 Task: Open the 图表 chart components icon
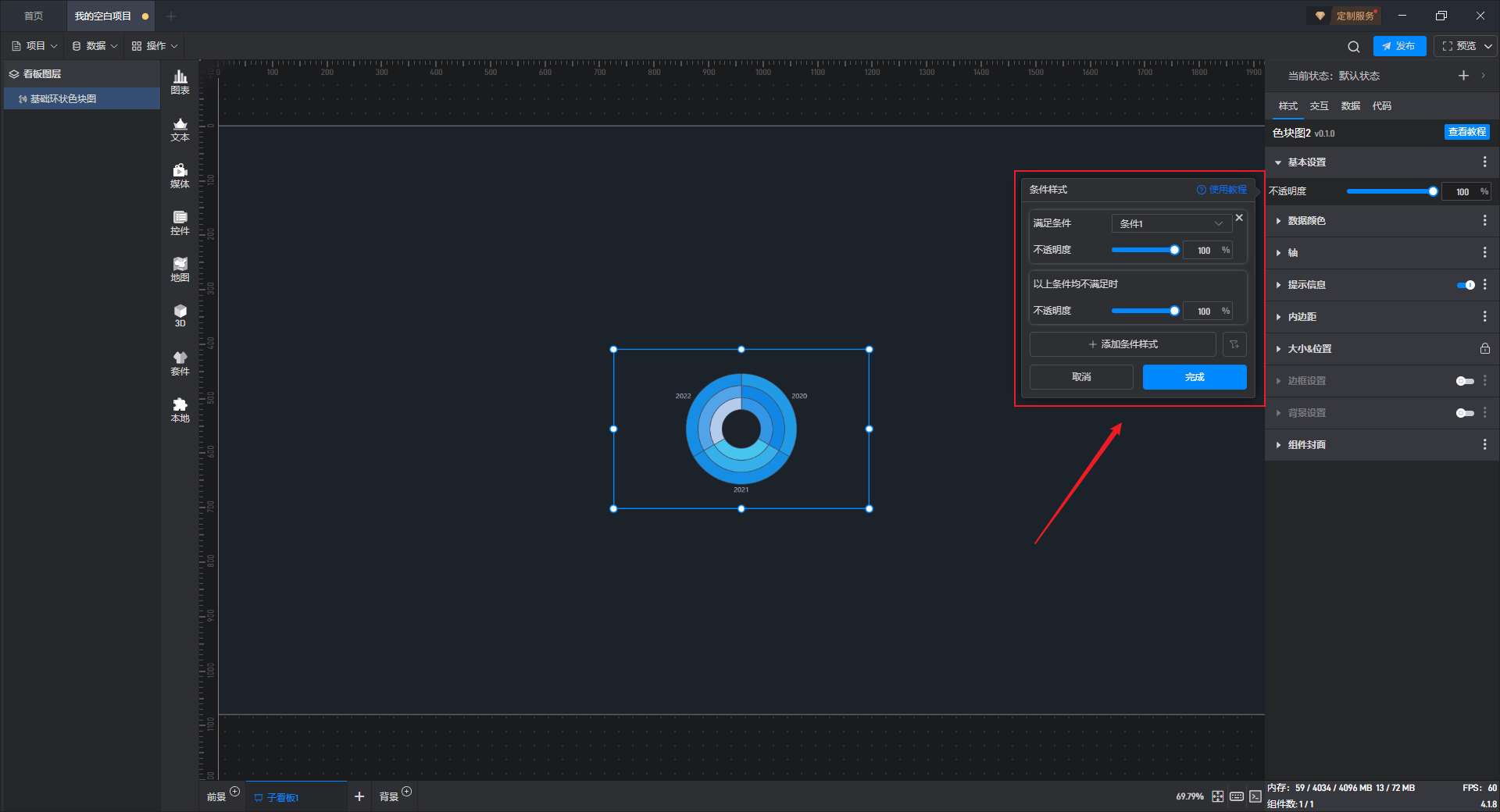[x=180, y=81]
